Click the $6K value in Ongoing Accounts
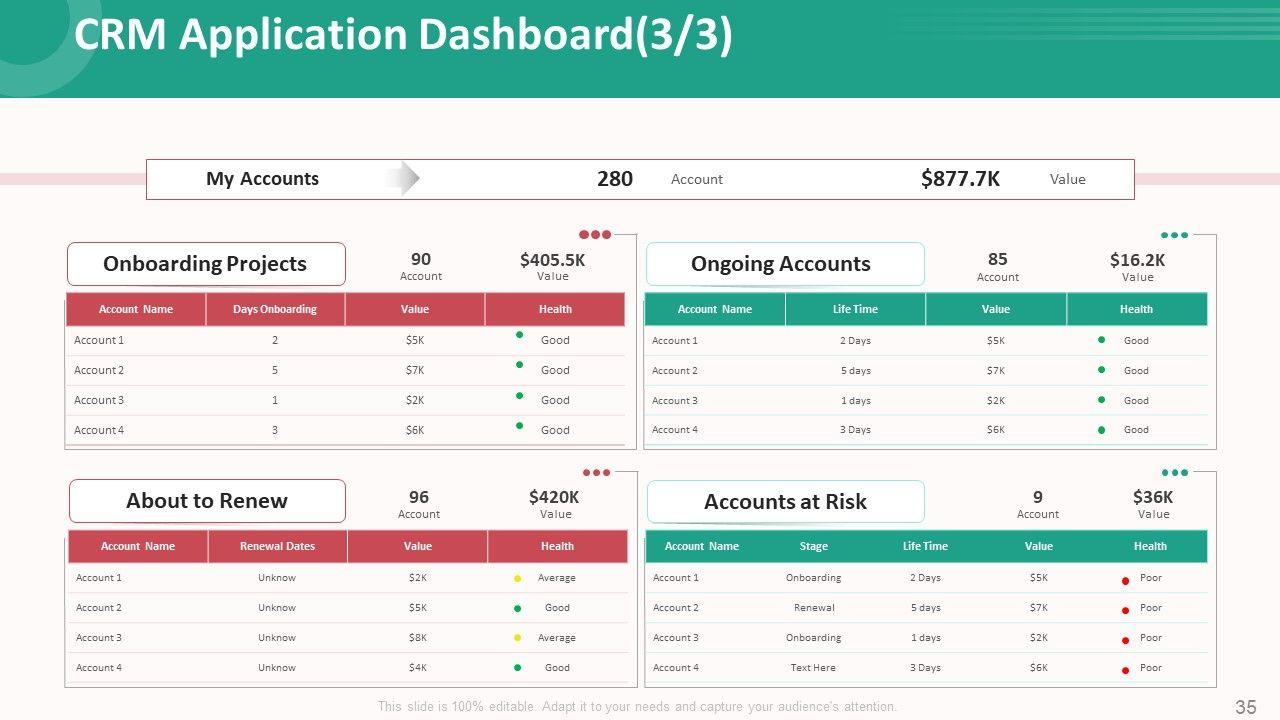This screenshot has width=1280, height=720. [995, 429]
